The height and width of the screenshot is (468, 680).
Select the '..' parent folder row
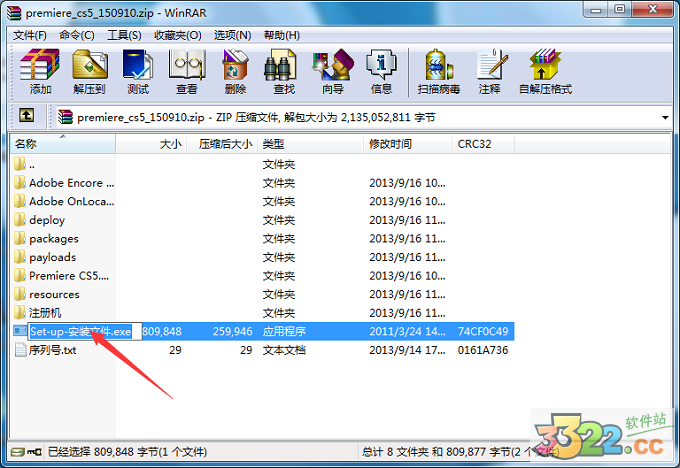click(x=262, y=164)
